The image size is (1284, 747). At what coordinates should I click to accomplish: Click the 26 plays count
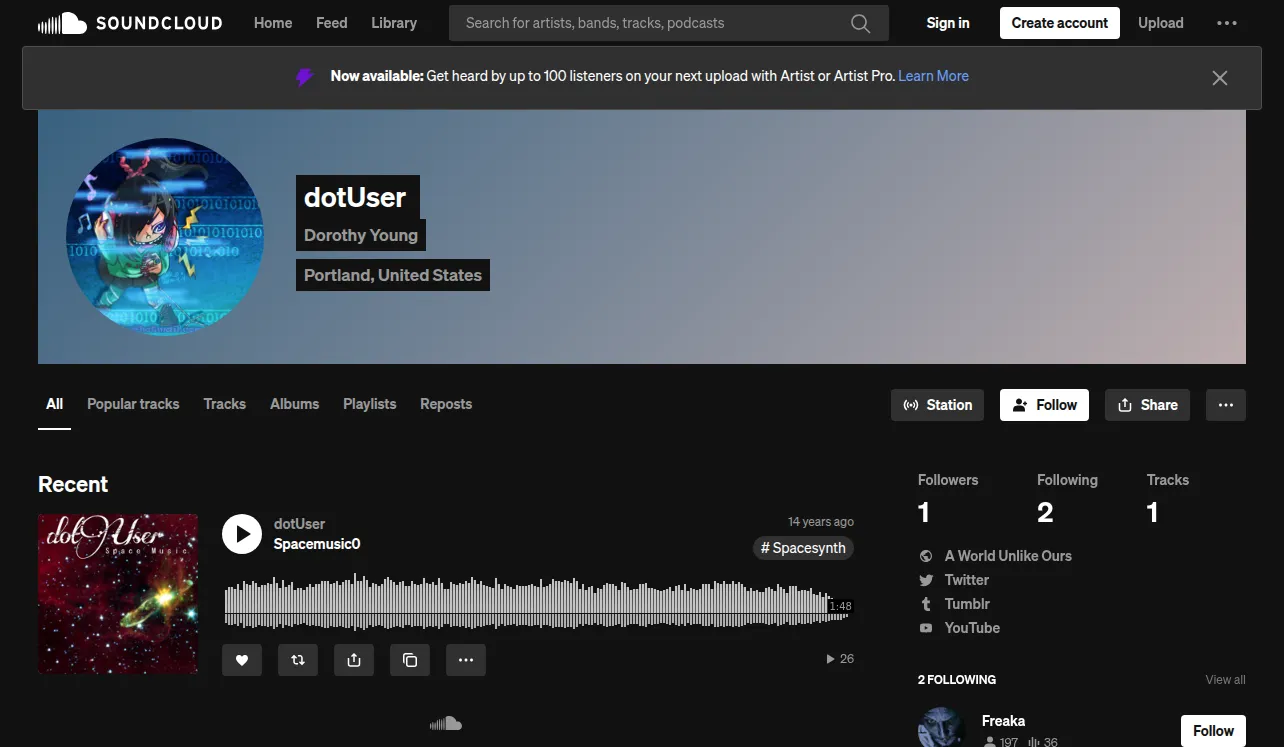point(840,659)
